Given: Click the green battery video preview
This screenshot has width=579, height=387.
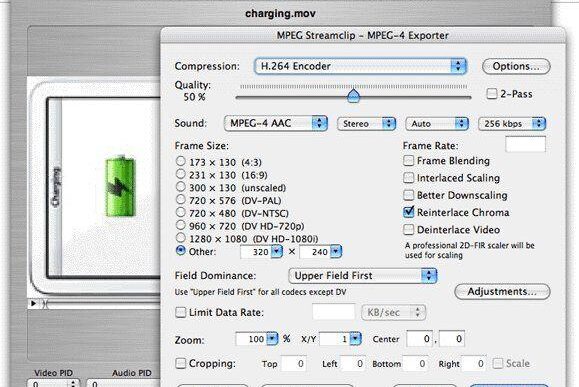Looking at the screenshot, I should click(x=120, y=186).
